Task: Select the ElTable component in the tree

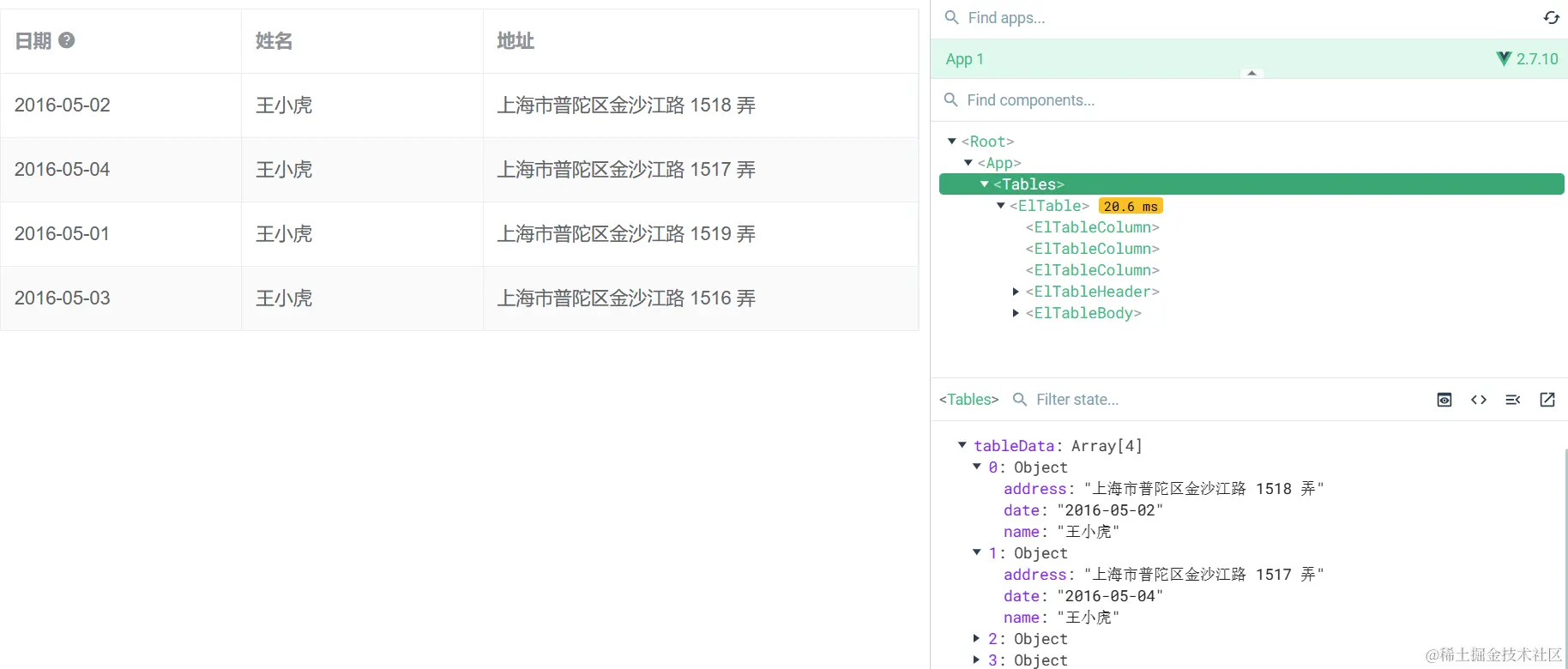Action: point(1049,206)
